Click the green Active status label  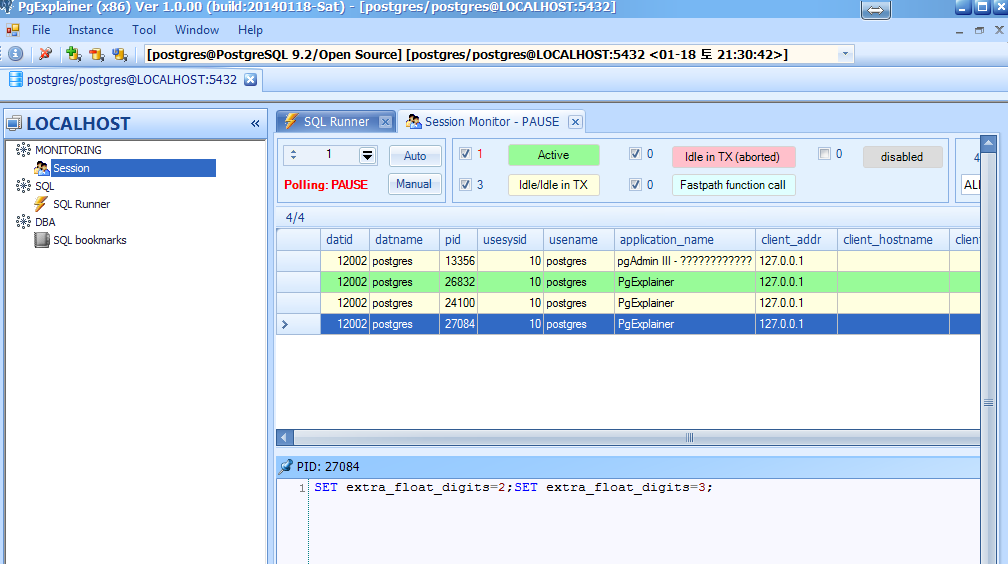pos(554,155)
